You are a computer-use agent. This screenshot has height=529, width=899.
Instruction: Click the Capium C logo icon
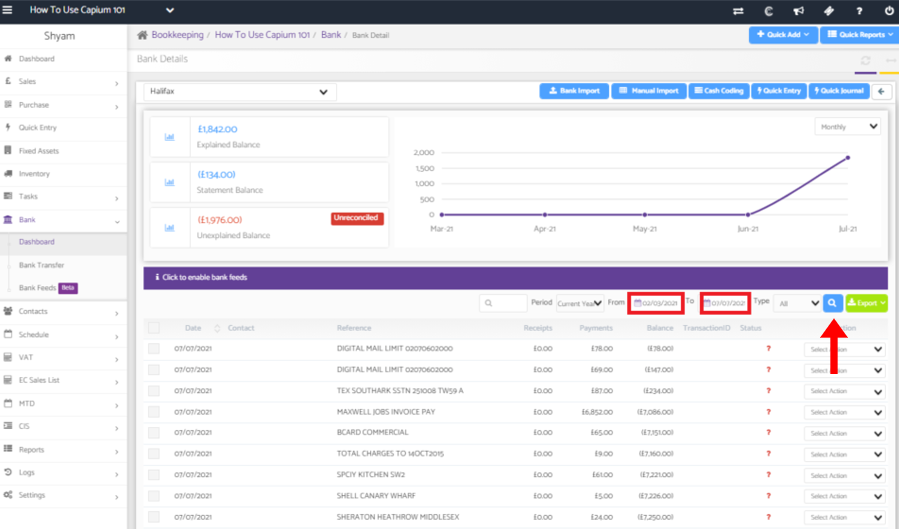(x=768, y=11)
